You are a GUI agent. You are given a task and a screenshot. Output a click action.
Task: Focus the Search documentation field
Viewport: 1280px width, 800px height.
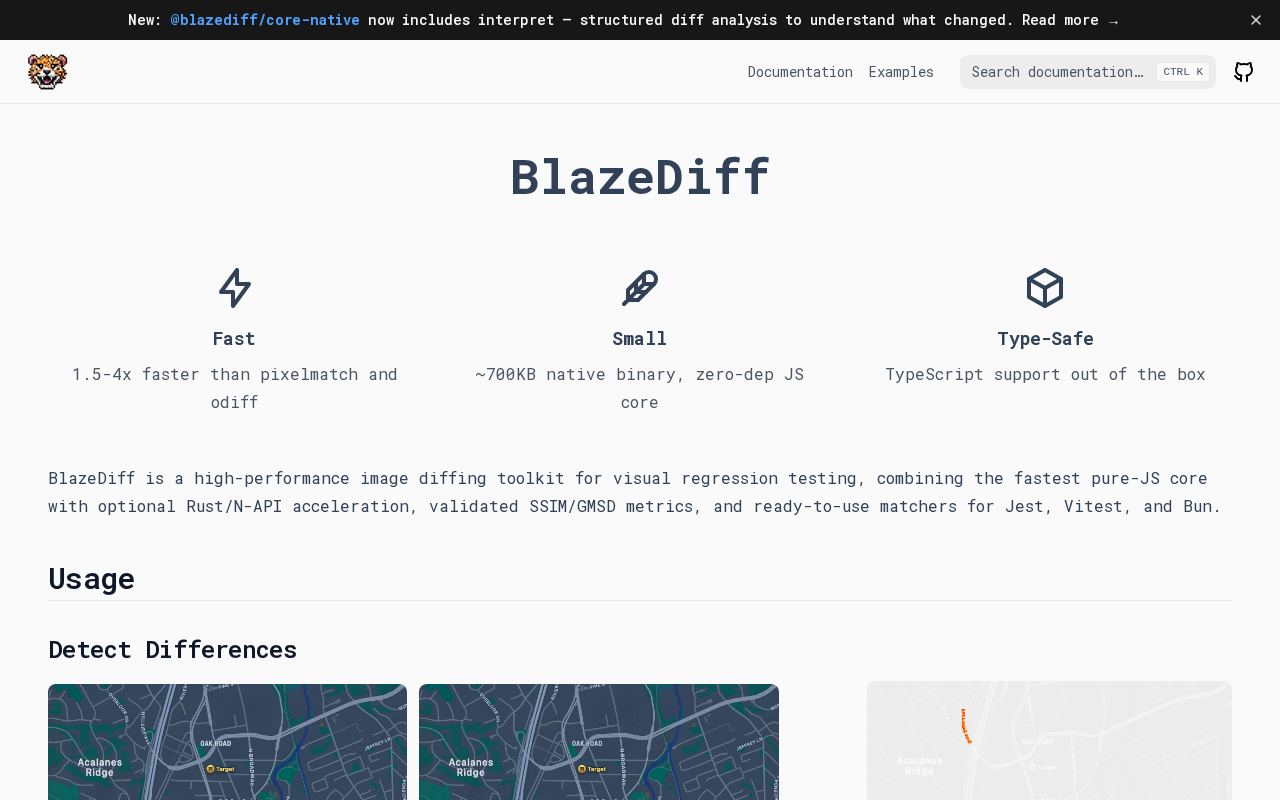[1088, 72]
